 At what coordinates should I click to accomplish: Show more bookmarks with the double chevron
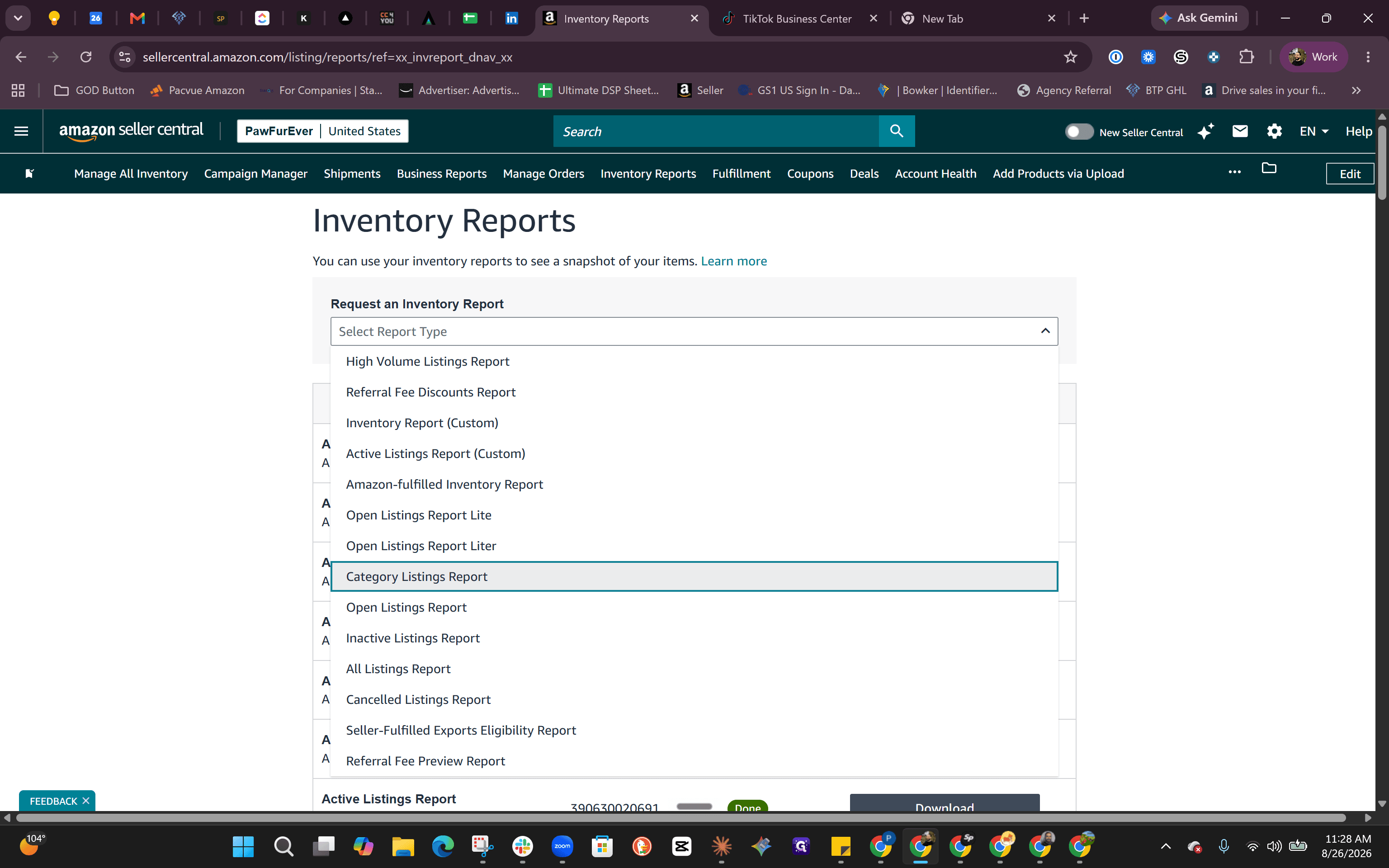[x=1356, y=90]
